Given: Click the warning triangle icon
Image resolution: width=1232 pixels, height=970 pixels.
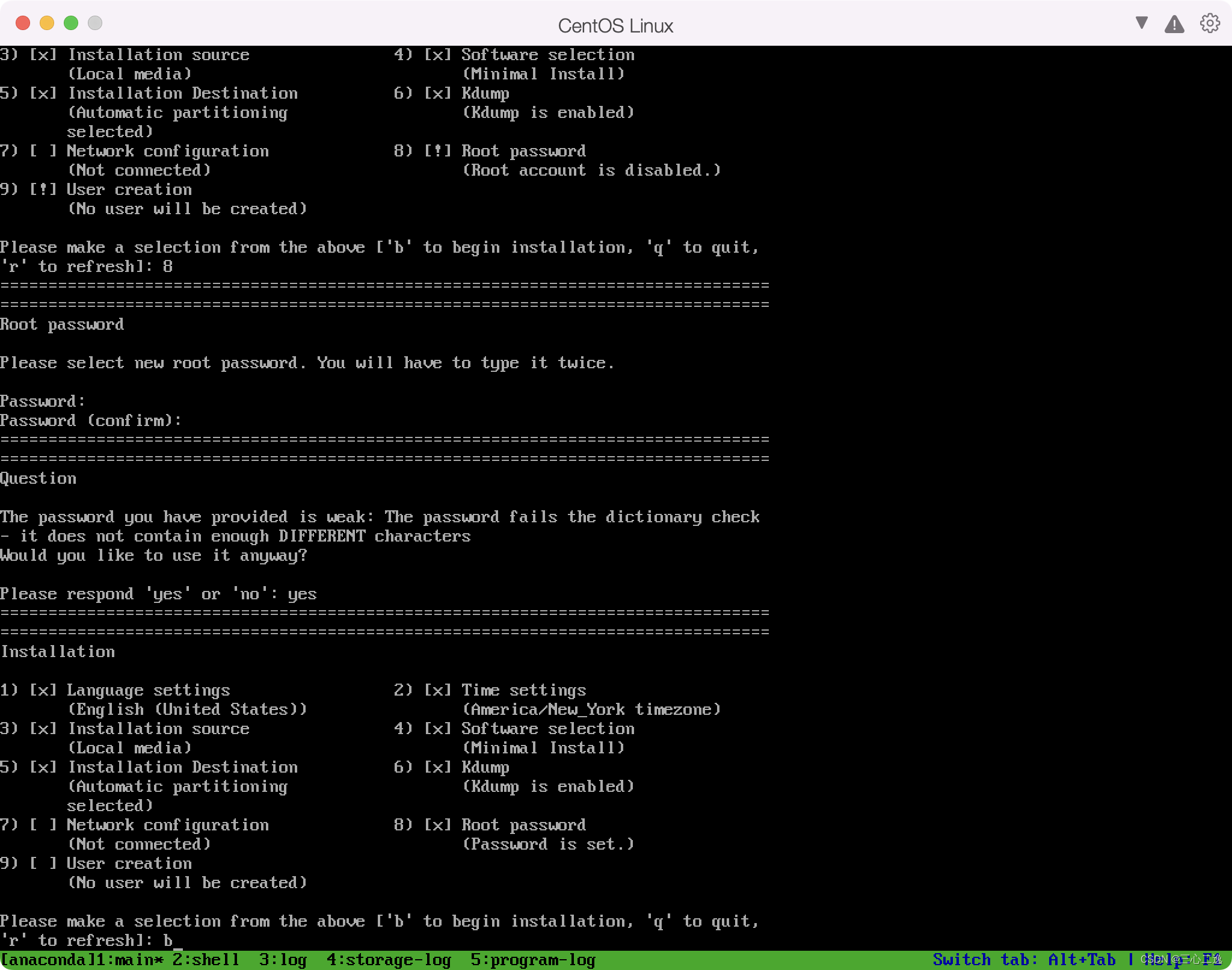Looking at the screenshot, I should tap(1174, 24).
